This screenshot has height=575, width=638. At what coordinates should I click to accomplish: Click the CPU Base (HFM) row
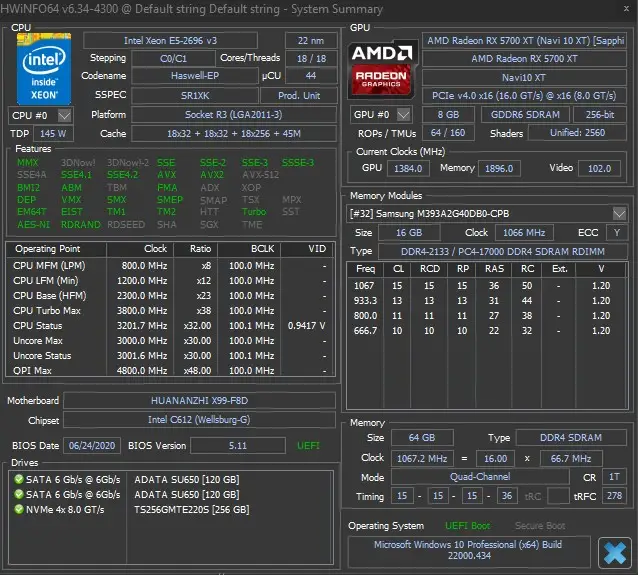(170, 295)
